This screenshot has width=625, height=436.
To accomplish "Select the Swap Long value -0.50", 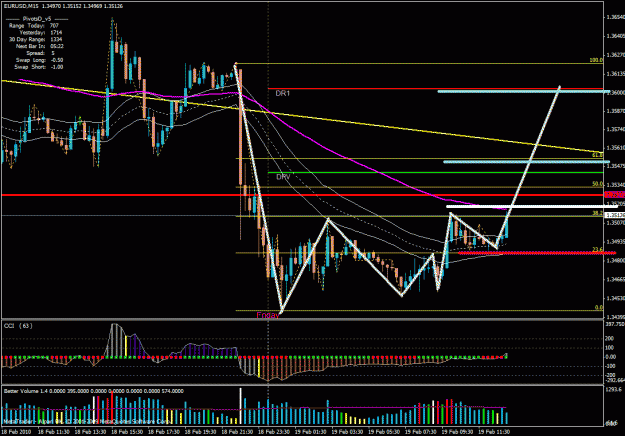I will tap(57, 60).
